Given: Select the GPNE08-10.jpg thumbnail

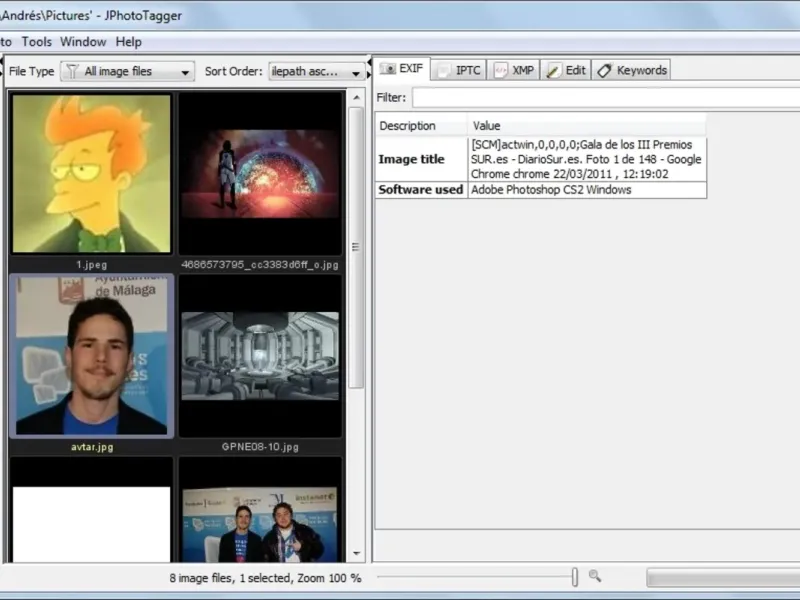Looking at the screenshot, I should (x=260, y=356).
